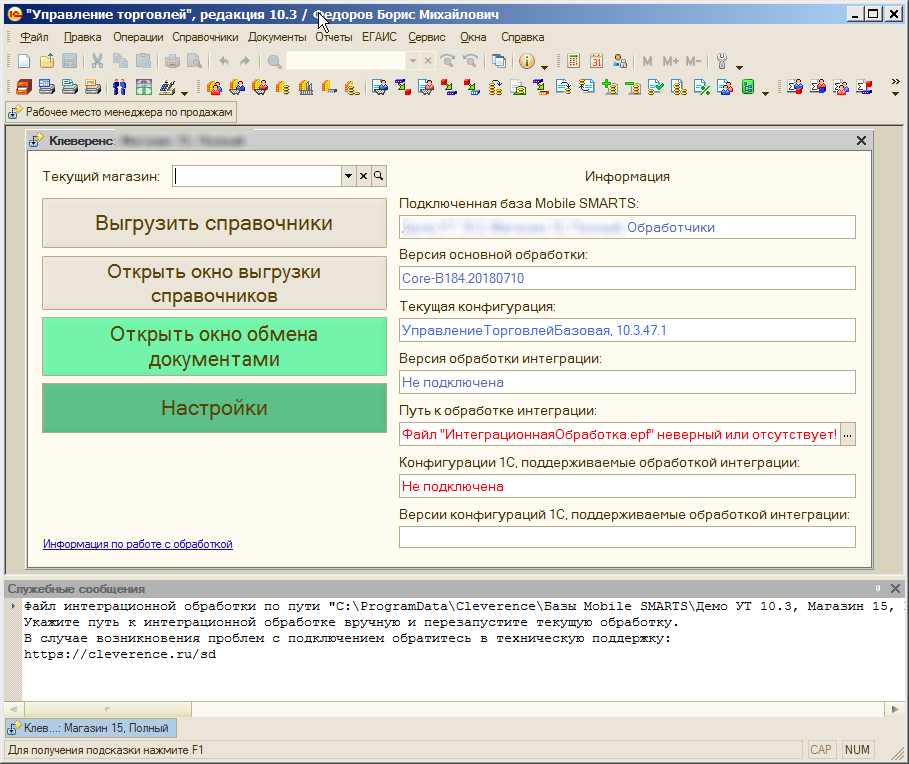
Task: Close the Клеверенс processing window
Action: 861,140
